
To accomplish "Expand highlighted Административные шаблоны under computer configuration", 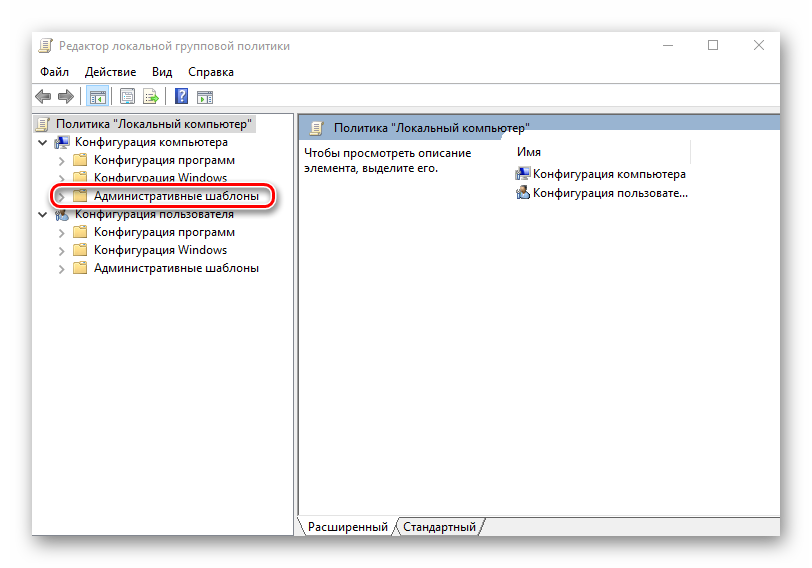I will point(61,197).
